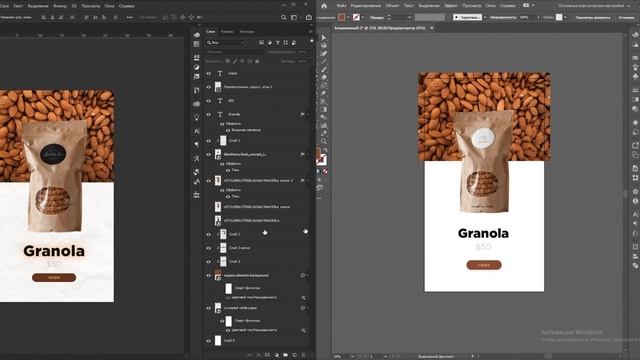
Task: Open Creative Cloud Libraries icon in Photoshop dock
Action: 197,104
